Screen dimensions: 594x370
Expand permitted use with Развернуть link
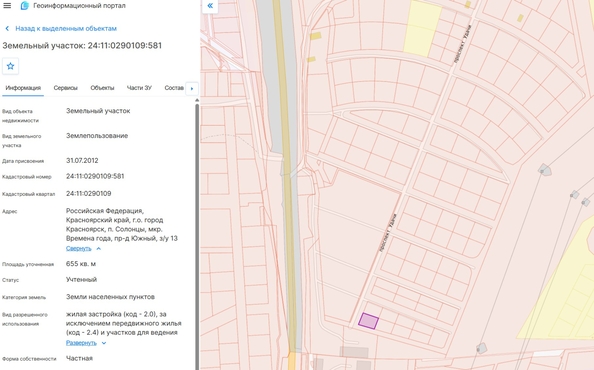tap(81, 343)
